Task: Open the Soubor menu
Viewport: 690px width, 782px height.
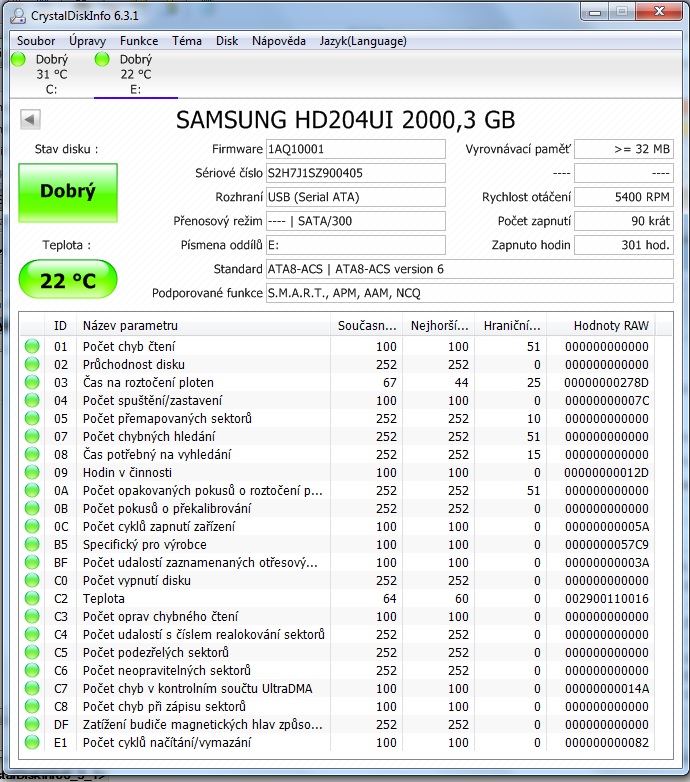Action: click(36, 41)
